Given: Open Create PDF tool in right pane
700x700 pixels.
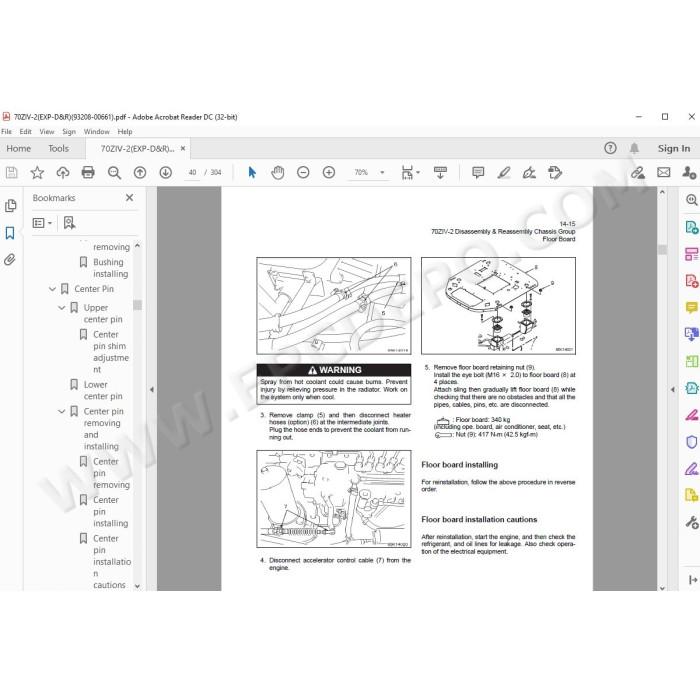Looking at the screenshot, I should 692,281.
